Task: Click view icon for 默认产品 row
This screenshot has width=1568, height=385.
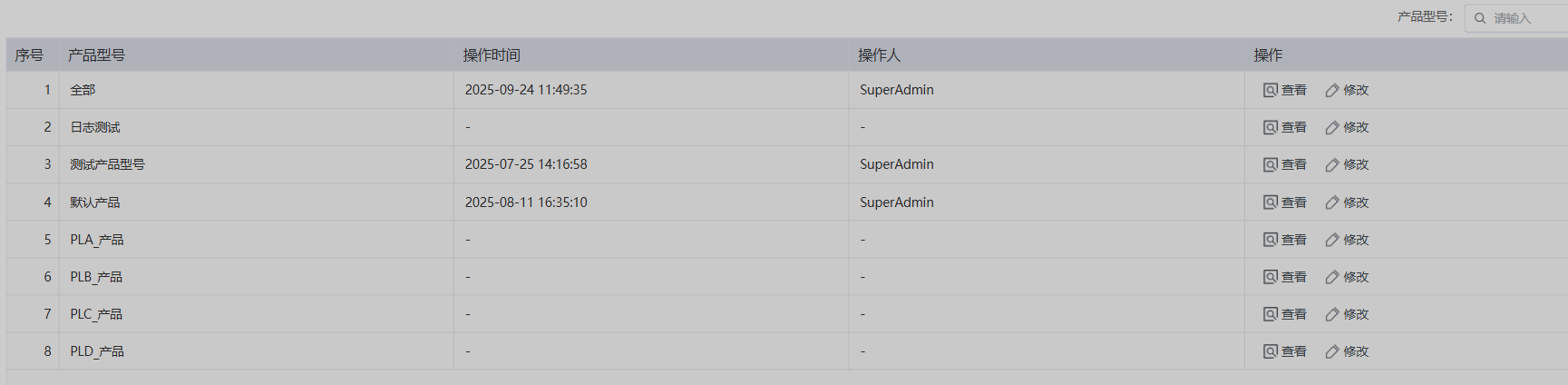Action: (x=1271, y=202)
